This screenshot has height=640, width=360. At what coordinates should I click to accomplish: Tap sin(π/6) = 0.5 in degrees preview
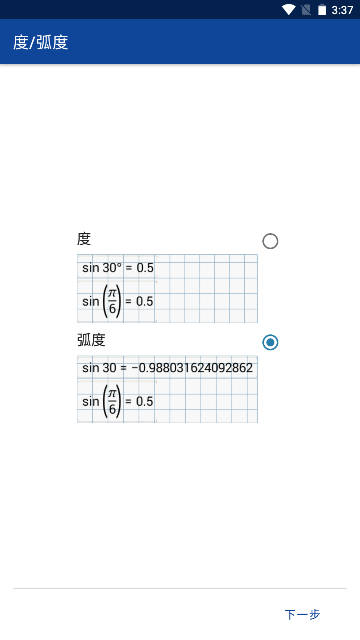click(118, 302)
